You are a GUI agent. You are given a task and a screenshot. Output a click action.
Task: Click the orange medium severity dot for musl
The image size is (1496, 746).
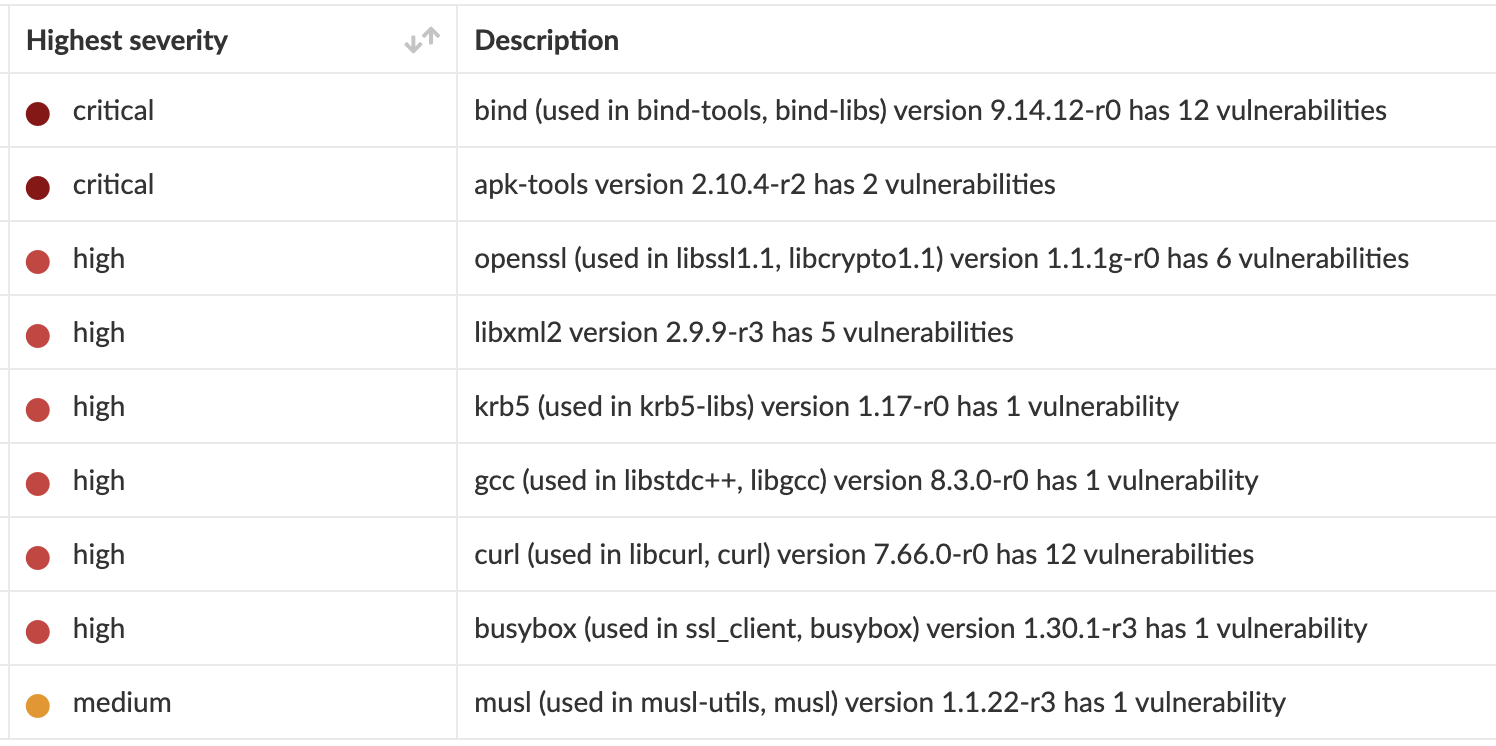(x=38, y=705)
